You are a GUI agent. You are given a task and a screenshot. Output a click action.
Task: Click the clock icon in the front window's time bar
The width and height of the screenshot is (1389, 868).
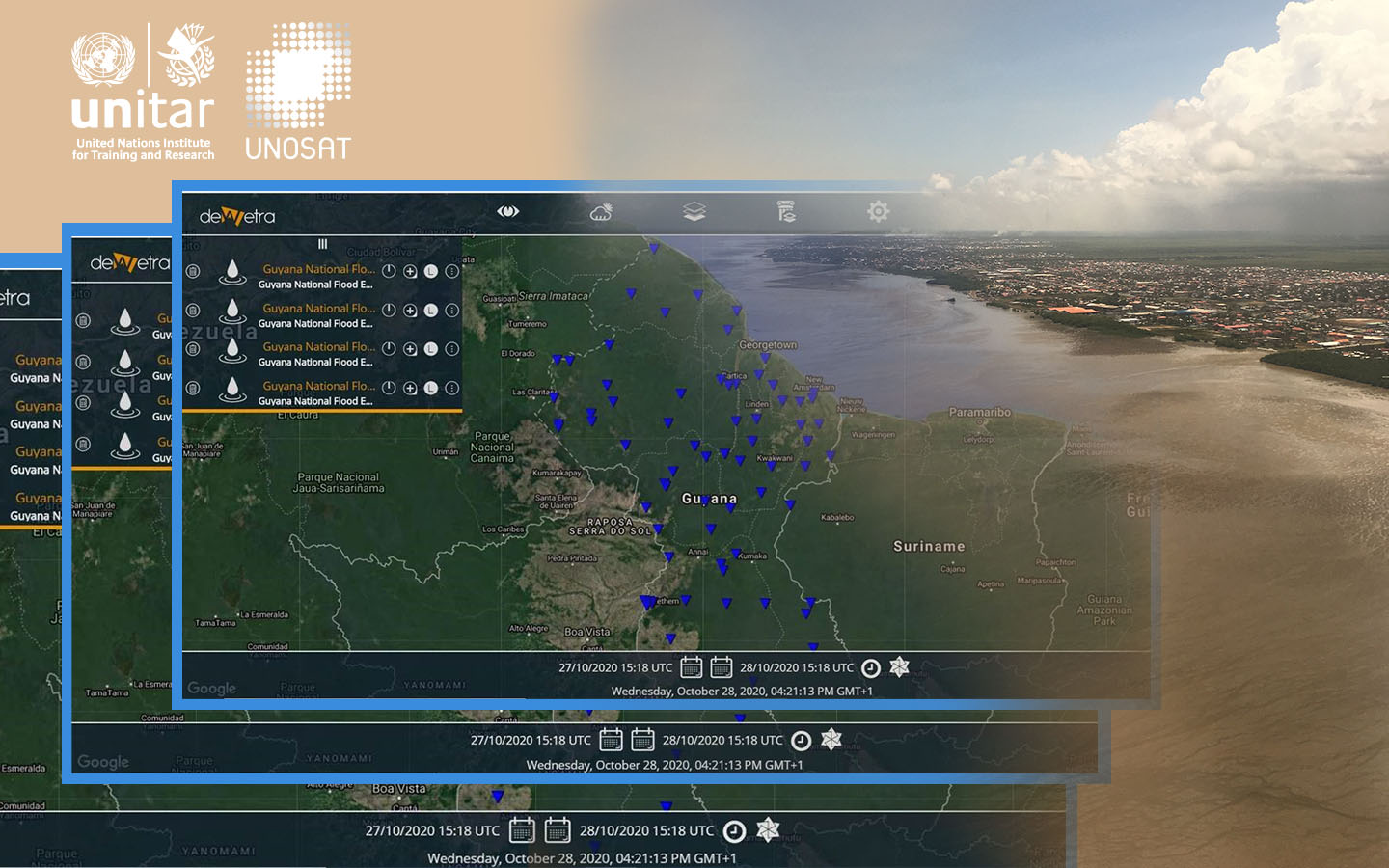(x=870, y=667)
